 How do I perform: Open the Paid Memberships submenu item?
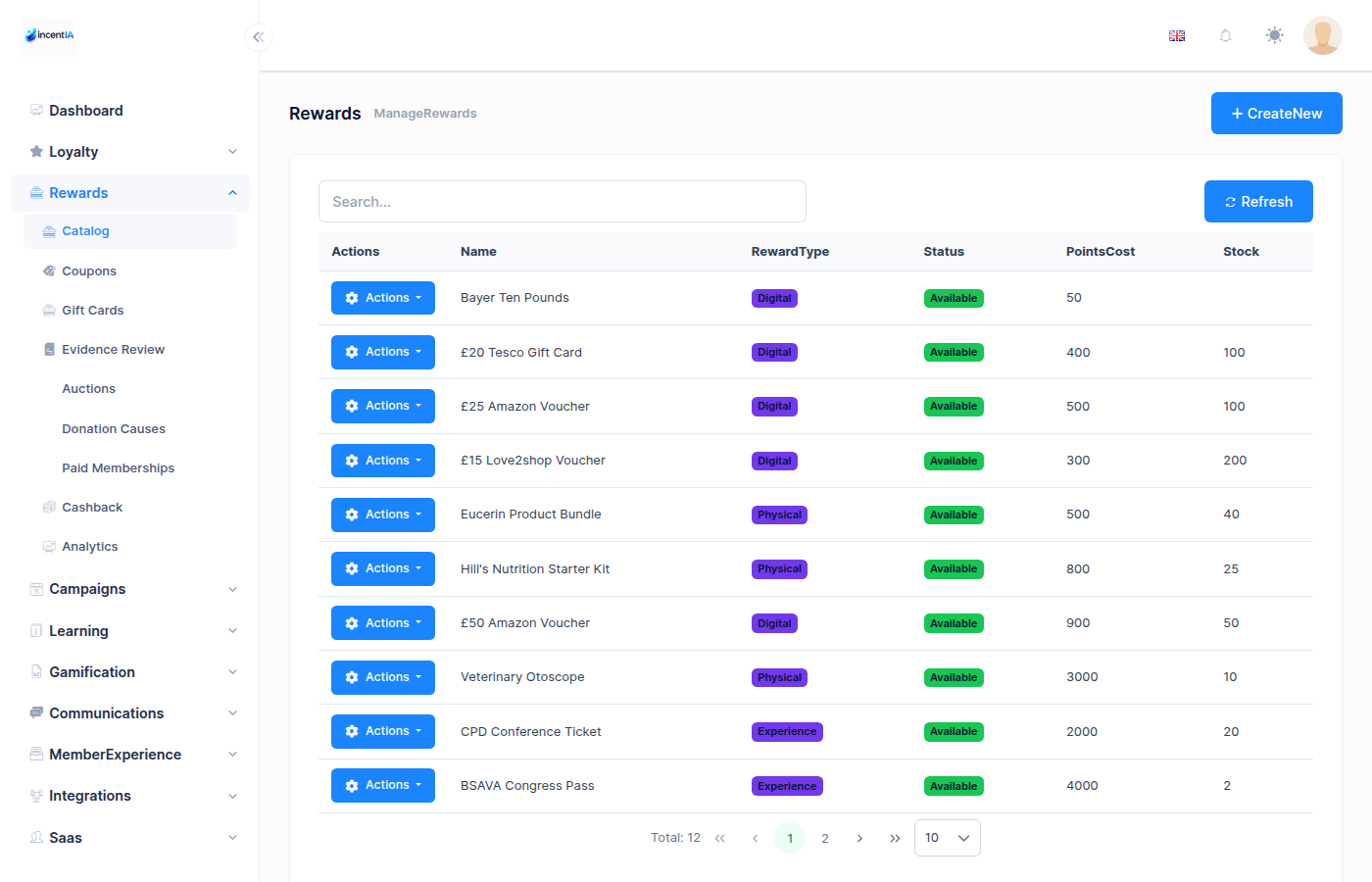[x=130, y=468]
